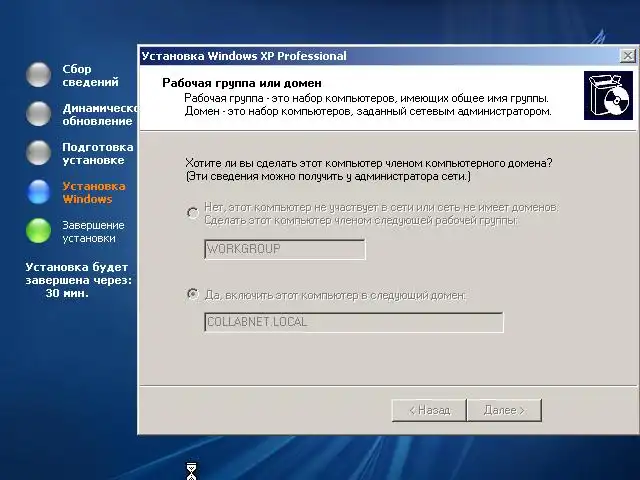The height and width of the screenshot is (480, 640).
Task: Select the "Да, включить этот компьютер" domain radio
Action: (x=192, y=294)
